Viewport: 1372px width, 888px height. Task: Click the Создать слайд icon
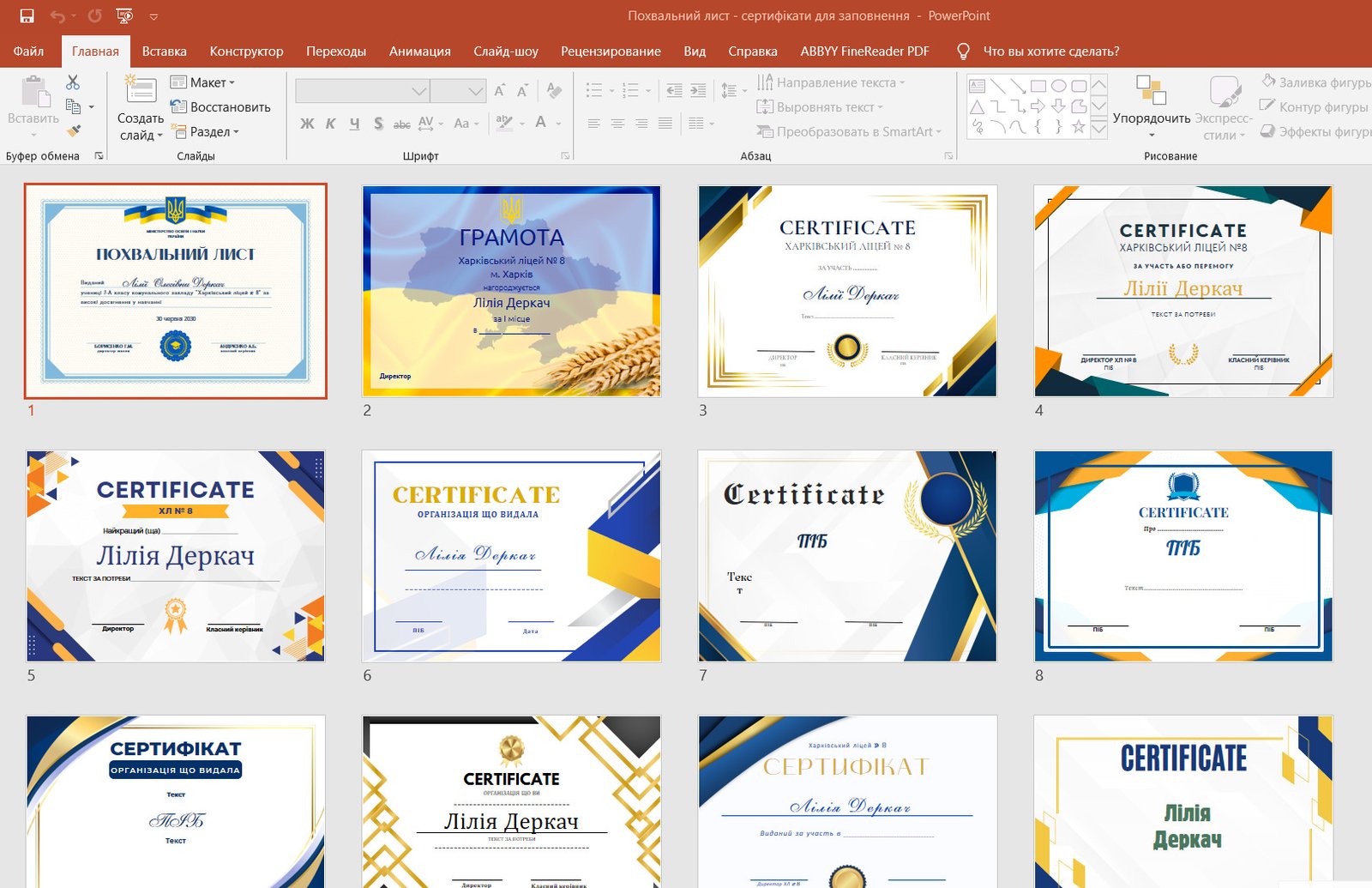[140, 91]
